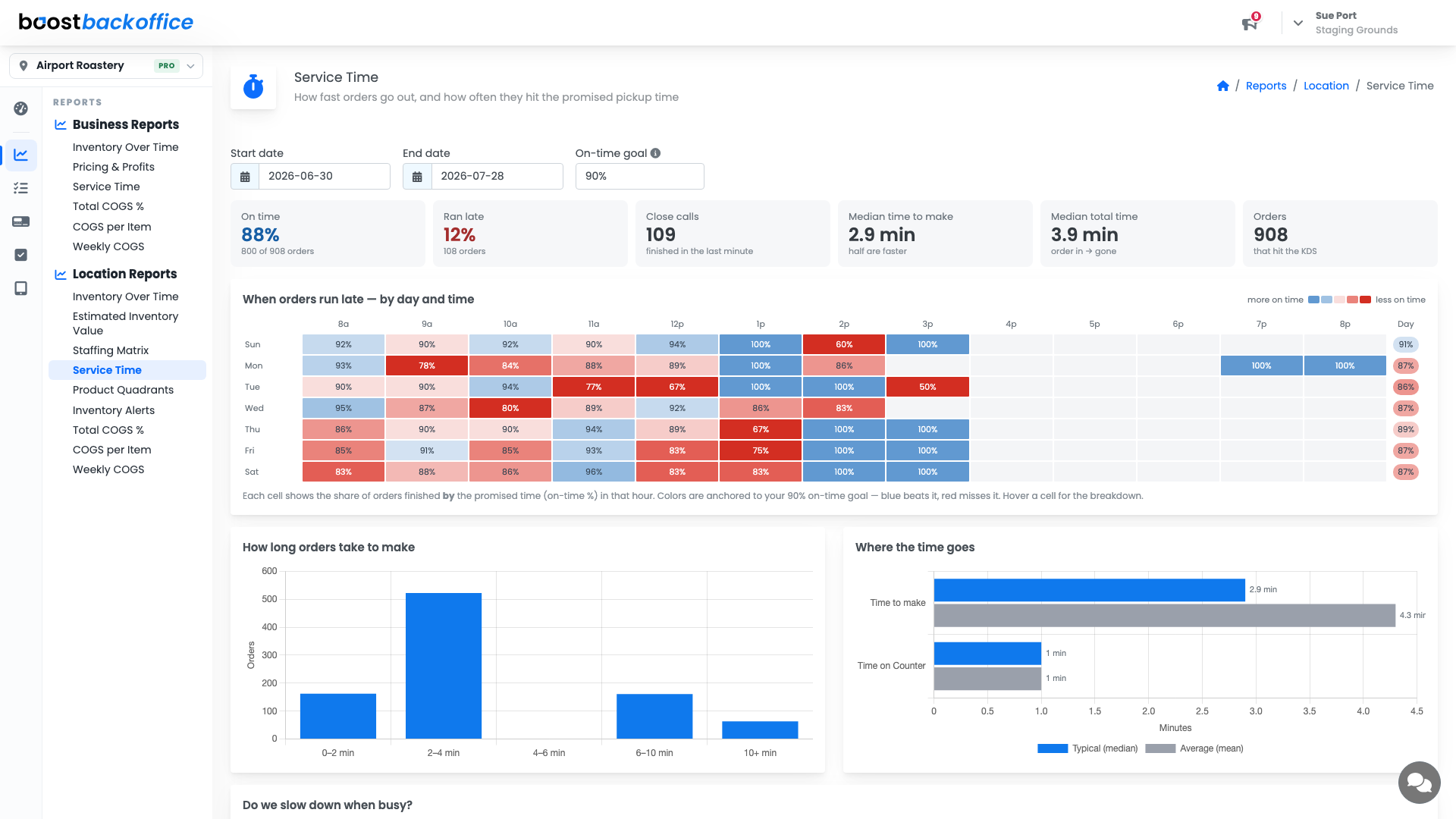
Task: Expand the Sue Port user menu chevron
Action: (1298, 23)
